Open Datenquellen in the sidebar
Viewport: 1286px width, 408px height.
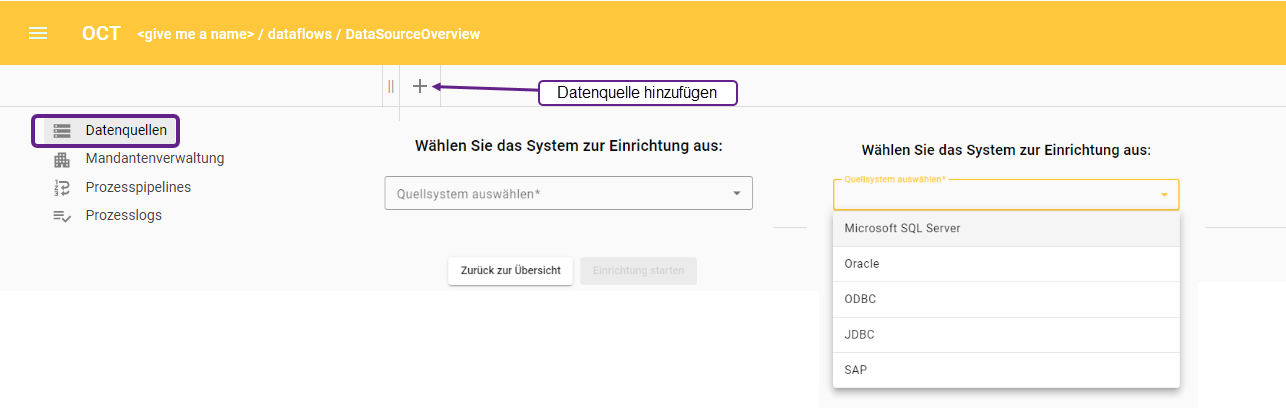pyautogui.click(x=124, y=130)
